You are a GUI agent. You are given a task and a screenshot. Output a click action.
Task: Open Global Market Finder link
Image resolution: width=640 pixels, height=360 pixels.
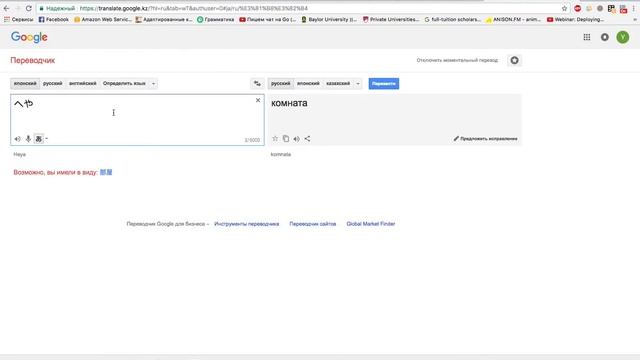[371, 224]
